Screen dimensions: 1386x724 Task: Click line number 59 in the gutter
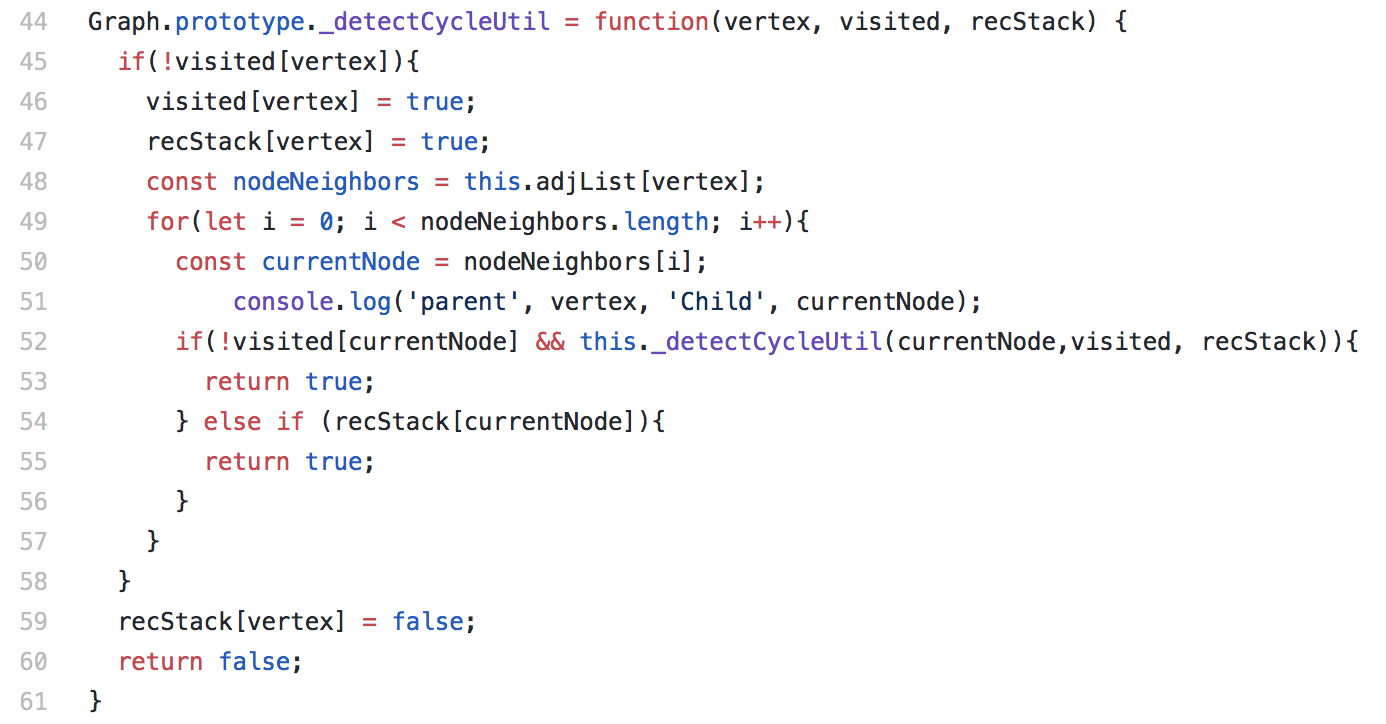click(x=33, y=621)
